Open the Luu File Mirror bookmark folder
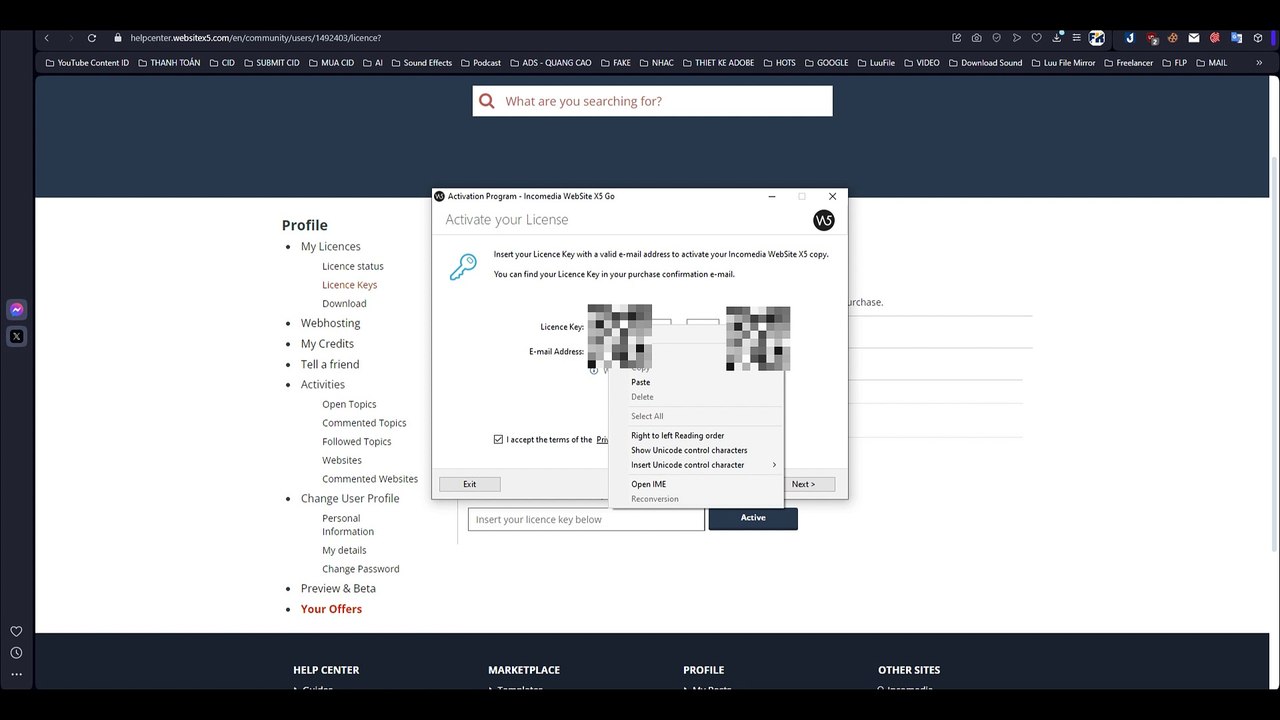This screenshot has height=720, width=1280. click(x=1063, y=63)
